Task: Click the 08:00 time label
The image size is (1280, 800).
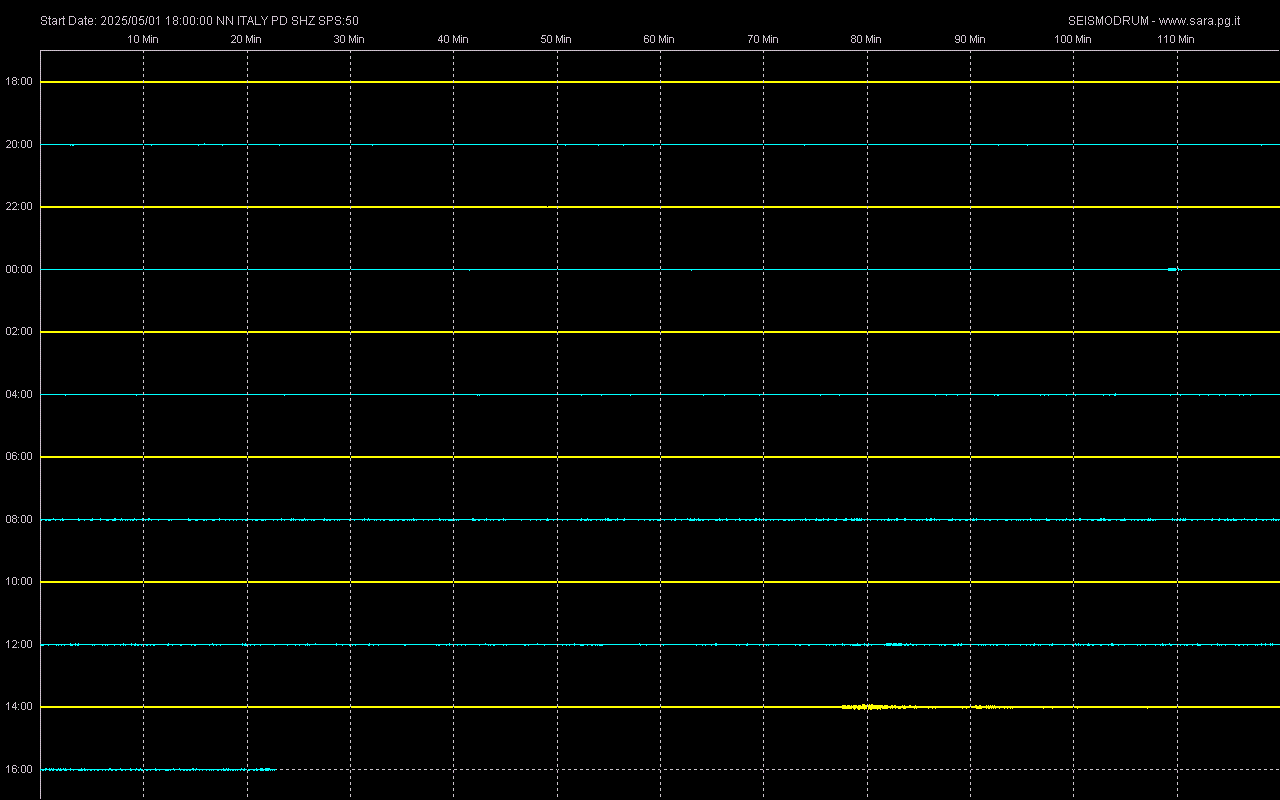Action: tap(20, 519)
